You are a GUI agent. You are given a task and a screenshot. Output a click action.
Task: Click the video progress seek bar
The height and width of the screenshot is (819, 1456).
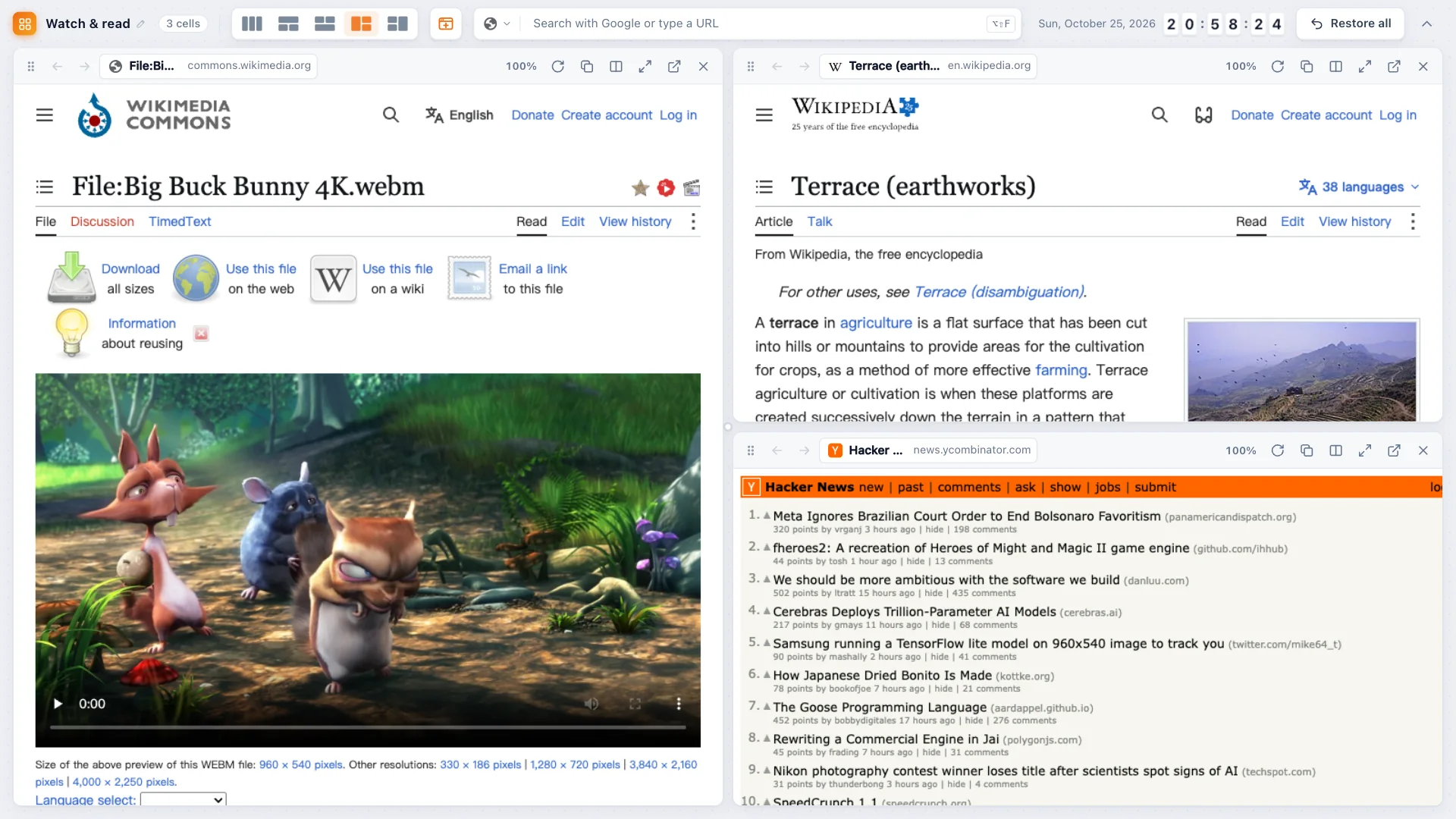(x=368, y=727)
